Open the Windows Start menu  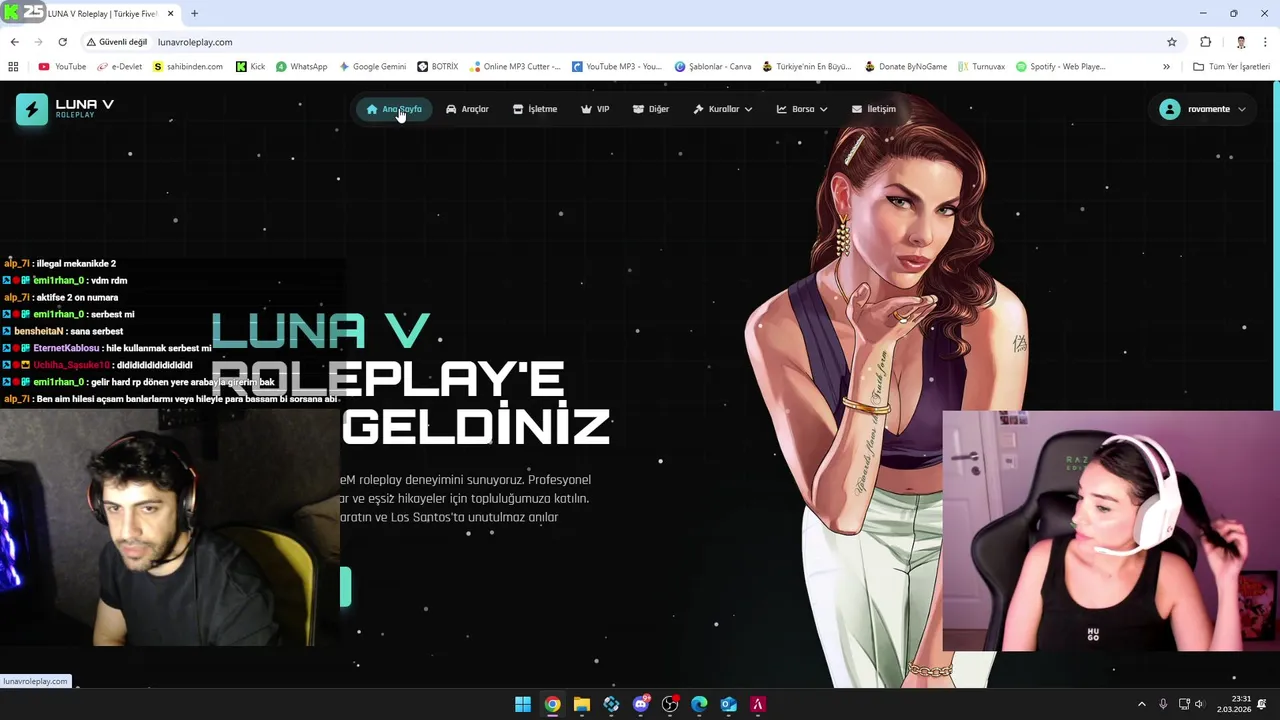[523, 705]
